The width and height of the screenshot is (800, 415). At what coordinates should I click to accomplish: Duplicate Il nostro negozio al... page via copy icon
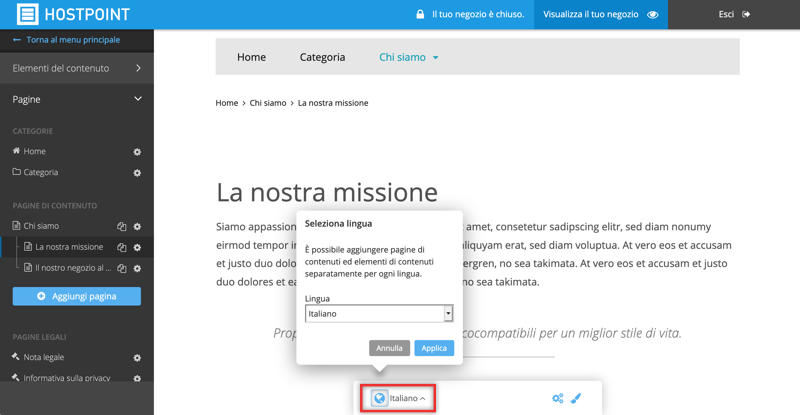pyautogui.click(x=121, y=268)
